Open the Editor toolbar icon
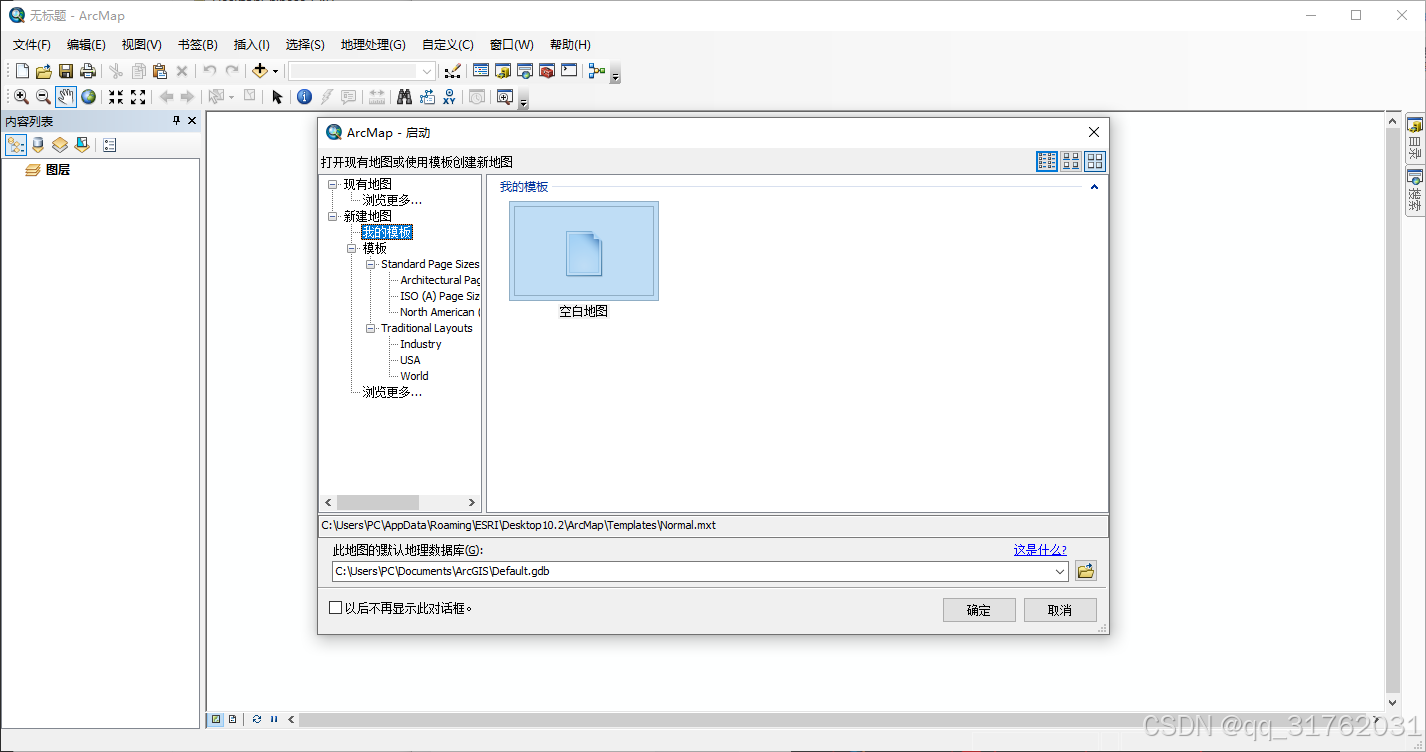1426x752 pixels. point(453,71)
